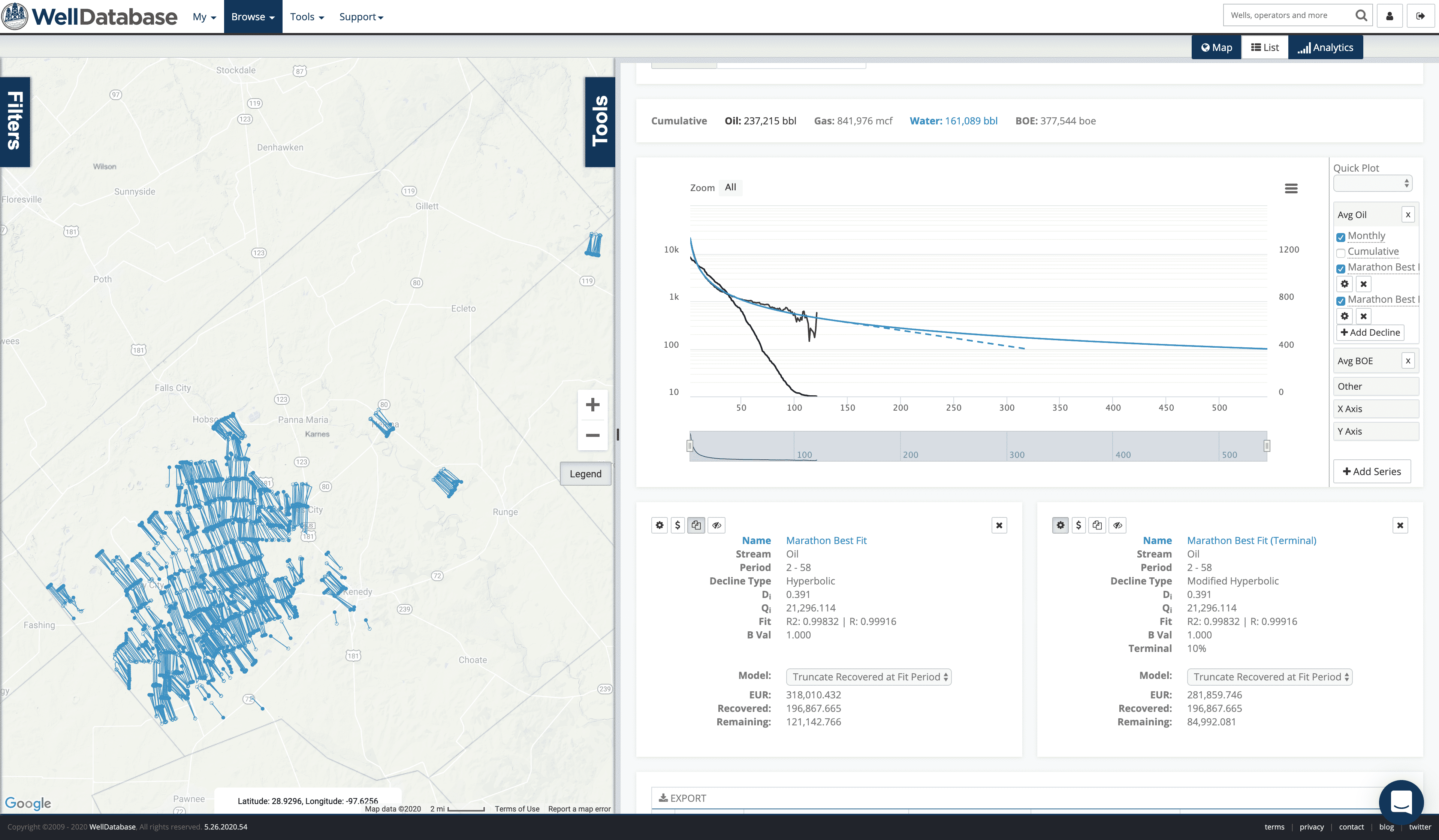
Task: Click the dollar economics icon on Marathon Best Fit
Action: click(x=677, y=525)
